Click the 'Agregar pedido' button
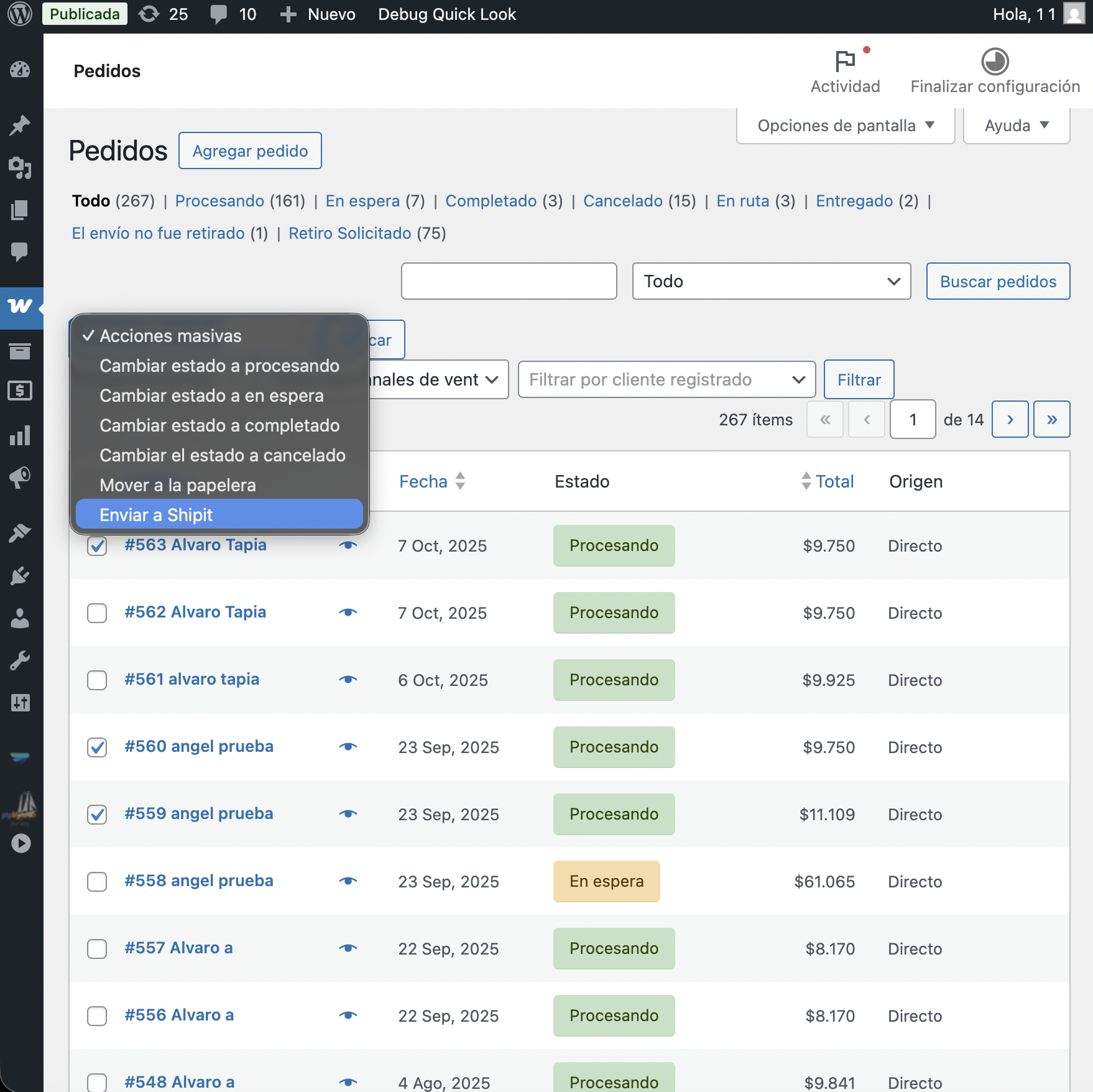1093x1092 pixels. pos(250,150)
